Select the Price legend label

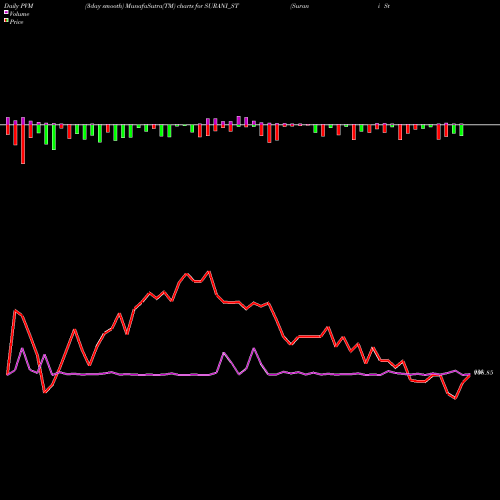16,22
